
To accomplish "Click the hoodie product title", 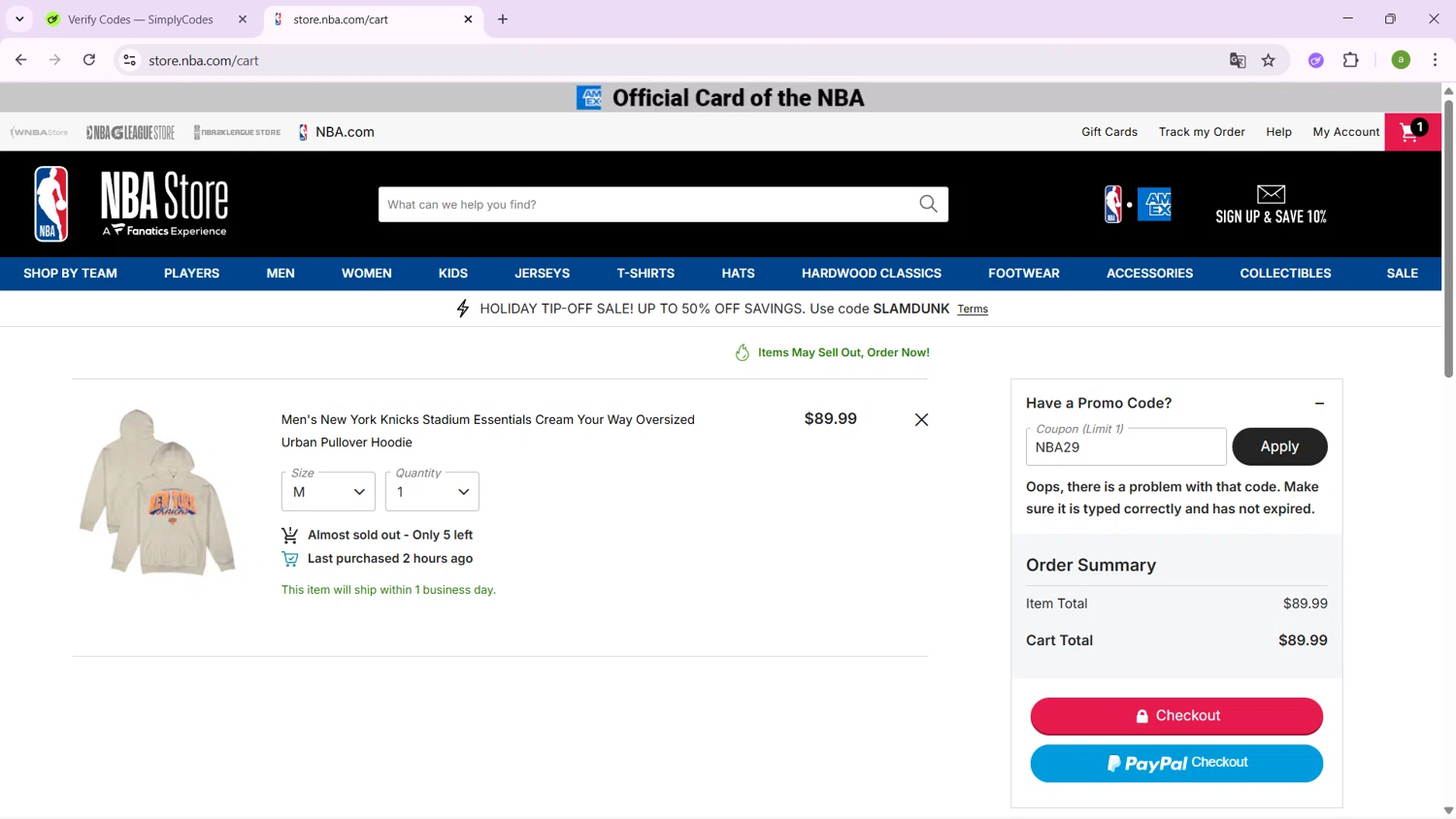I will 488,431.
